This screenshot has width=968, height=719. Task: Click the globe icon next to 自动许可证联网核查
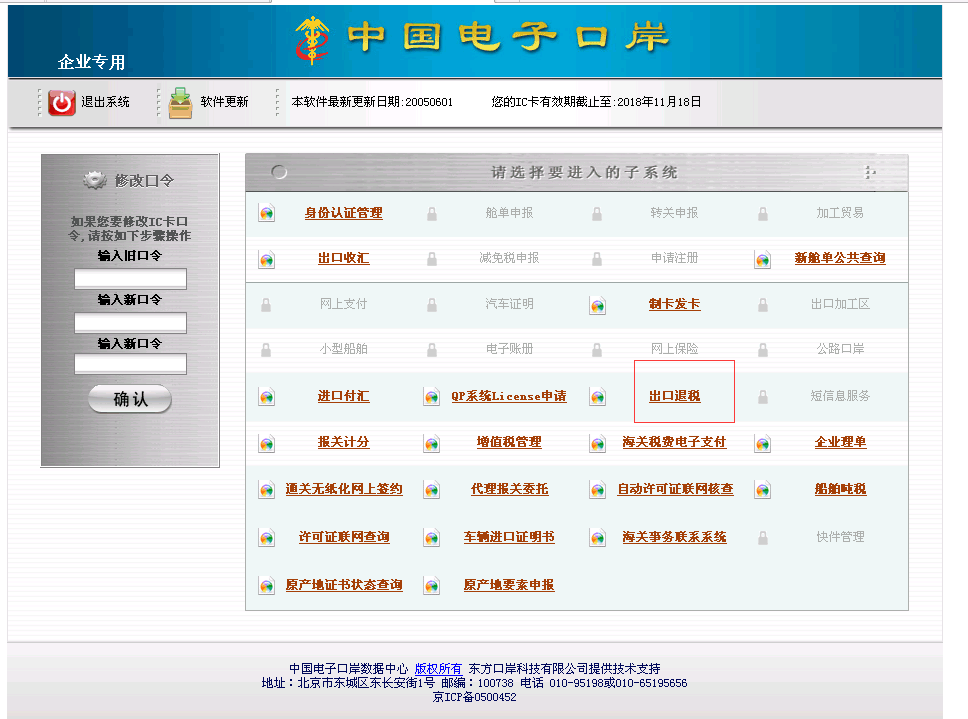tap(598, 490)
